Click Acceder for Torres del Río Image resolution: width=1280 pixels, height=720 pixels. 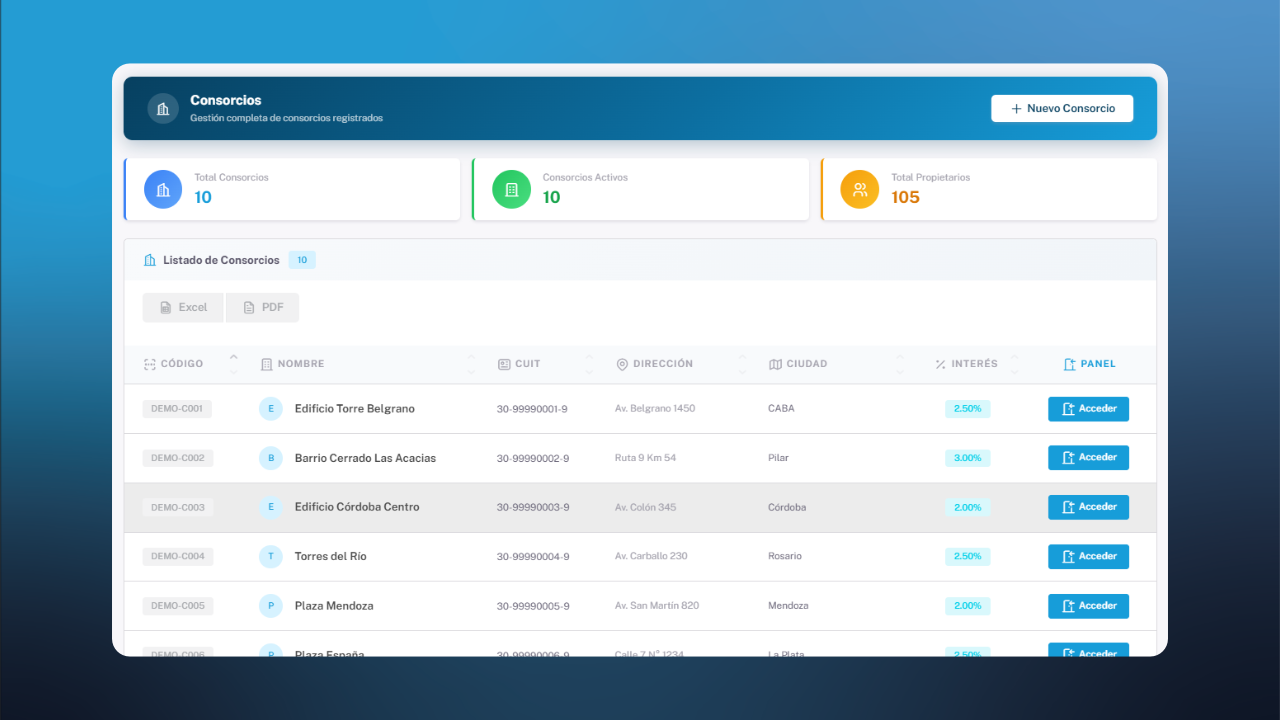pos(1088,556)
